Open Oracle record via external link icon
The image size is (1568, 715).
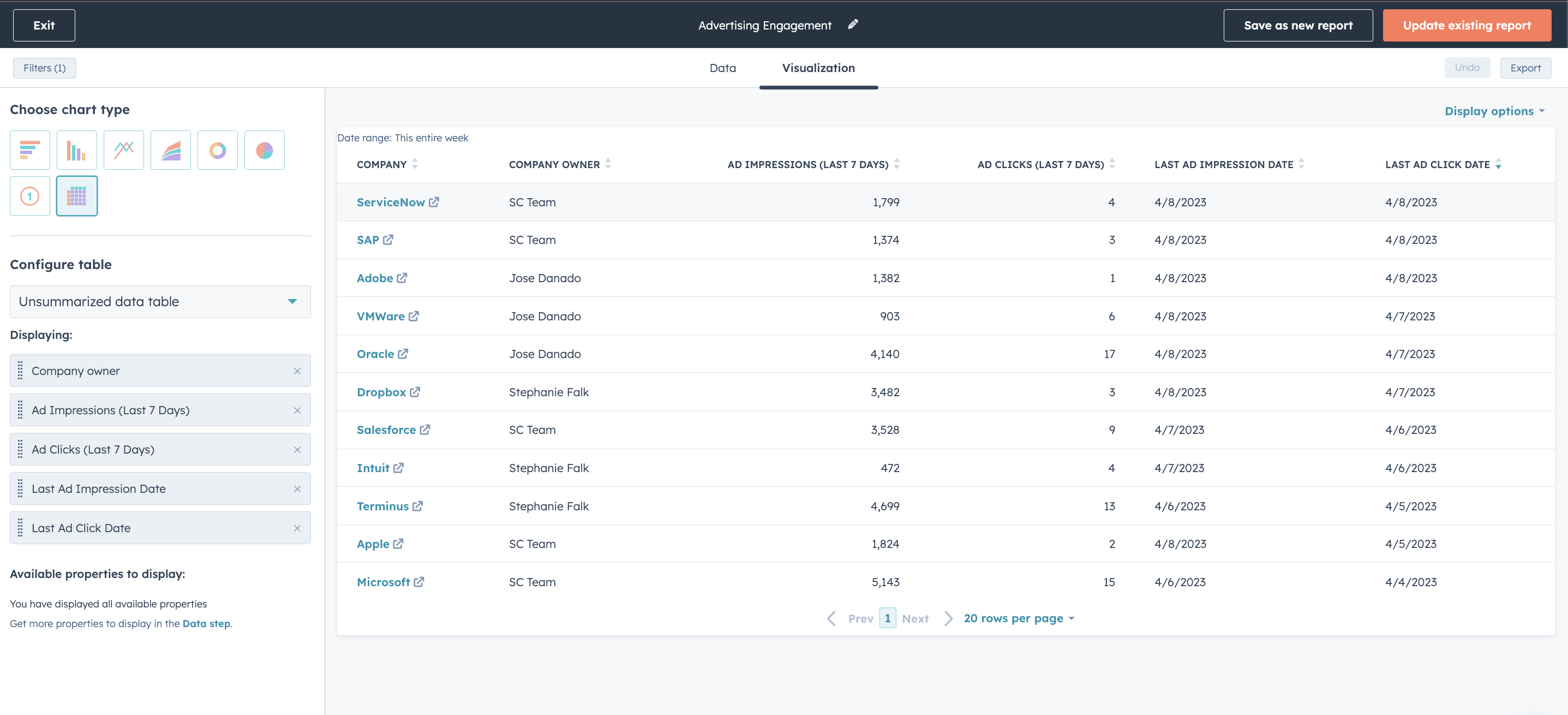tap(403, 354)
